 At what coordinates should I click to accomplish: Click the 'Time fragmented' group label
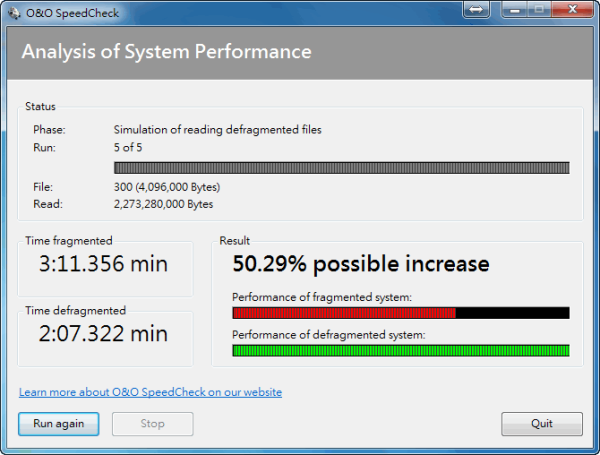[69, 241]
